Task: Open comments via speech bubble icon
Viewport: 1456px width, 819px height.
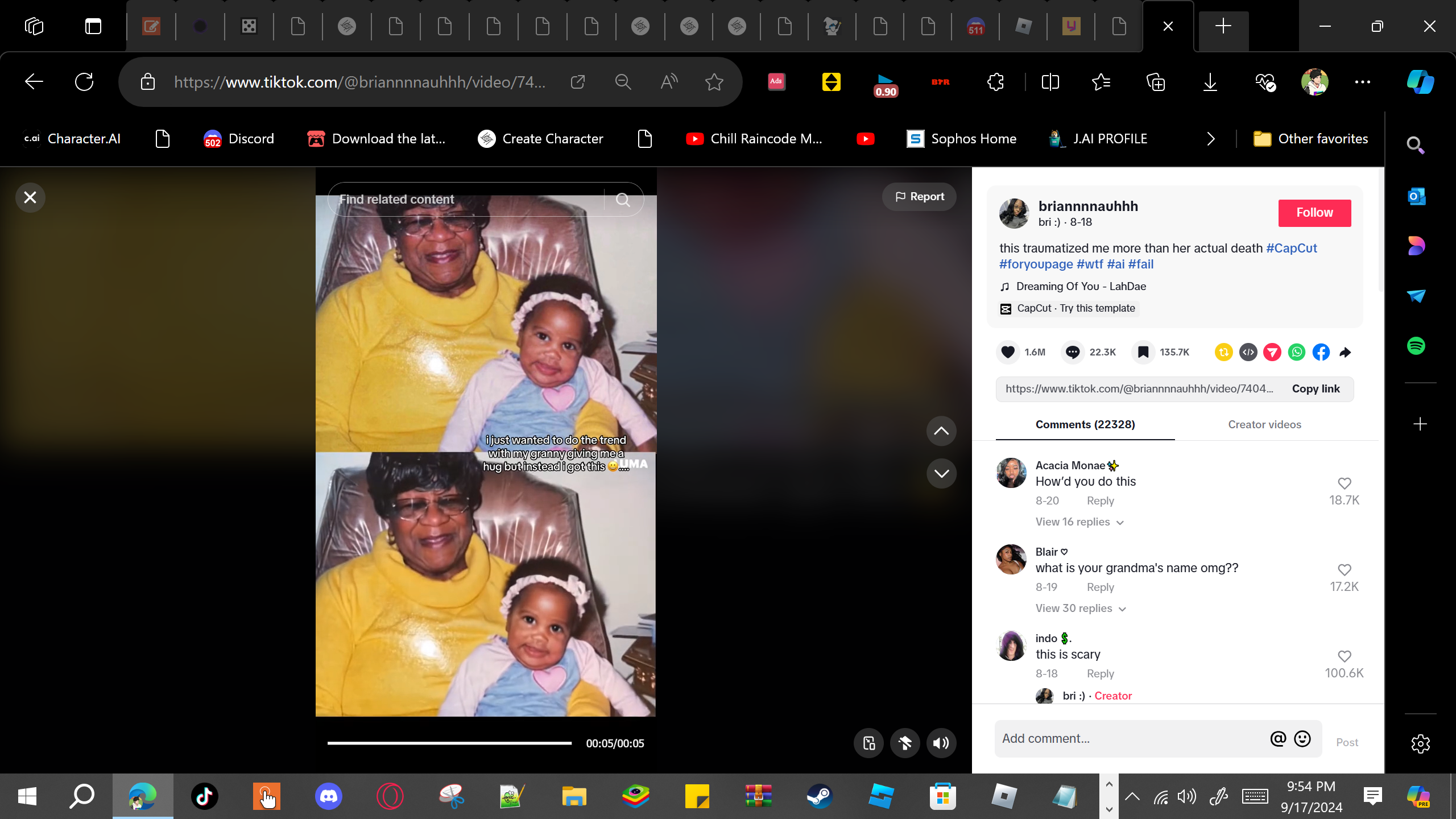Action: point(1073,352)
